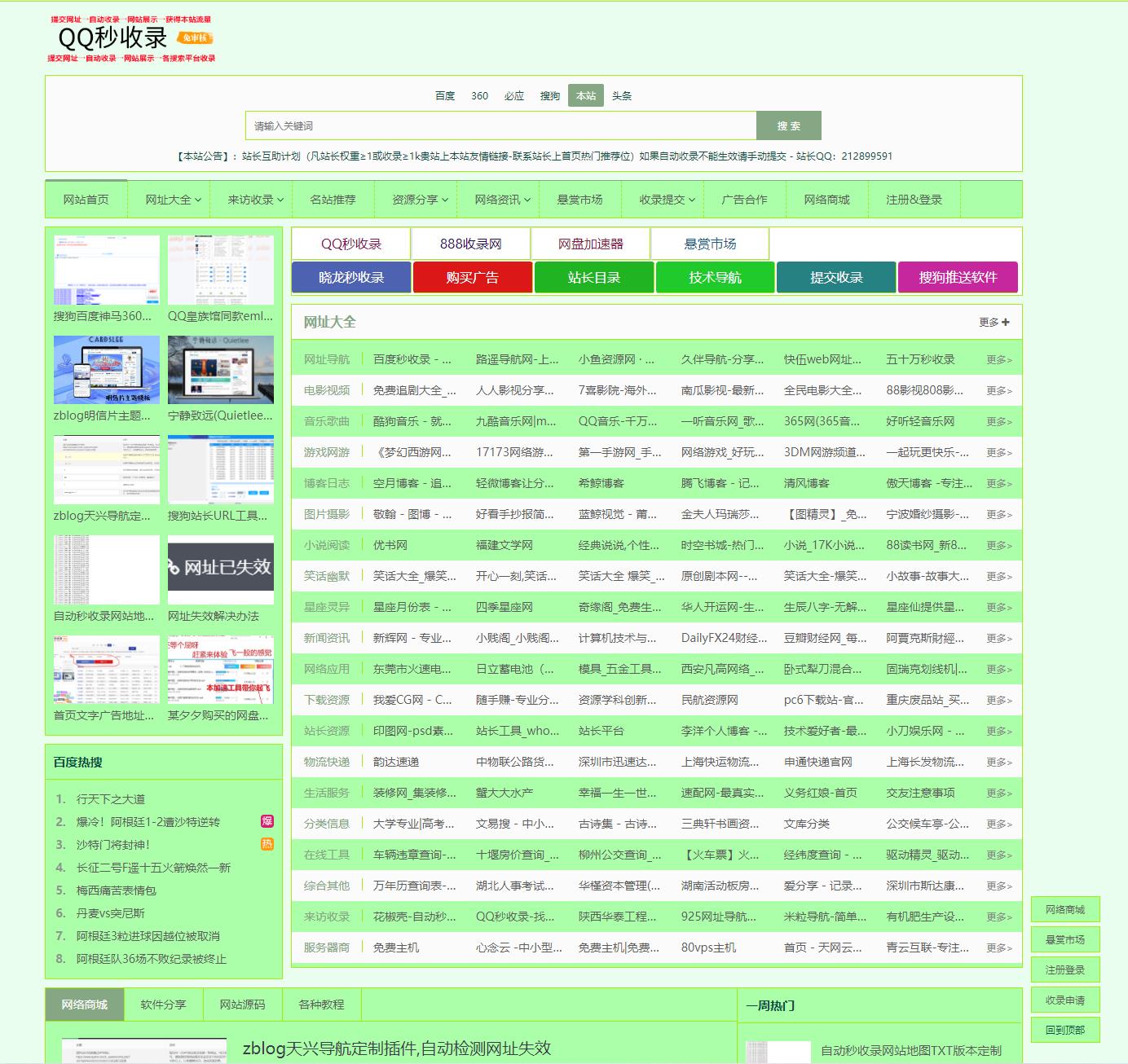Open thumbnail for QQ皇族馆同款eml
Image resolution: width=1128 pixels, height=1064 pixels.
[x=221, y=270]
